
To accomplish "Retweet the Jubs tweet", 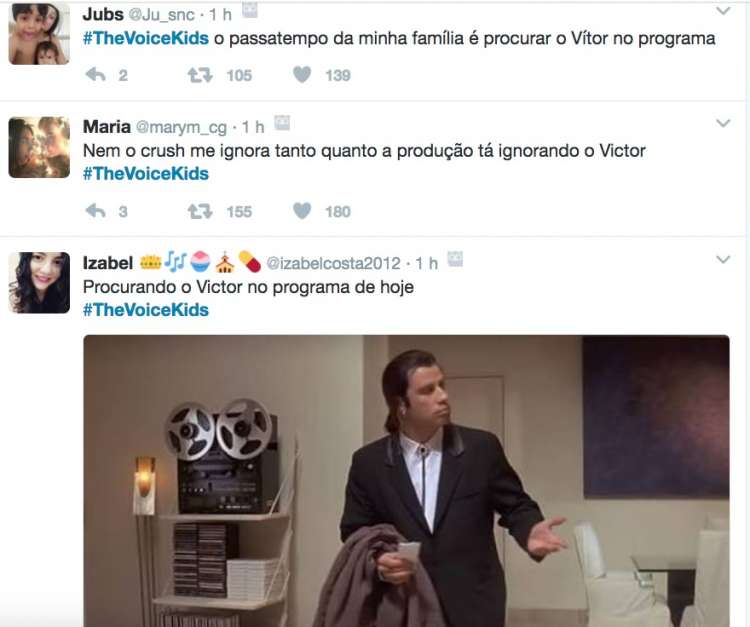I will [200, 75].
